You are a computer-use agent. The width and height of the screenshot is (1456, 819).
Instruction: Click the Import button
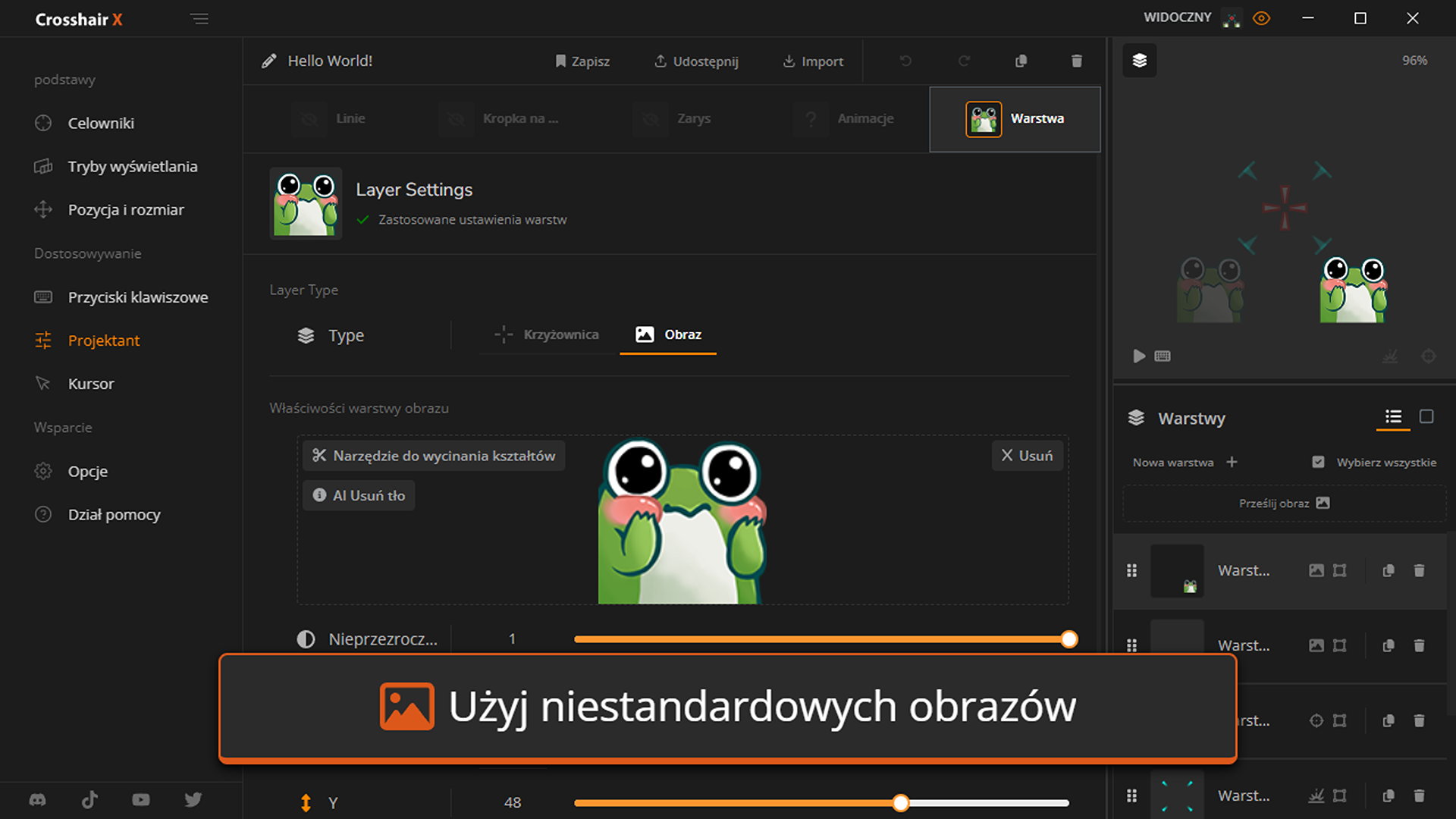tap(813, 61)
